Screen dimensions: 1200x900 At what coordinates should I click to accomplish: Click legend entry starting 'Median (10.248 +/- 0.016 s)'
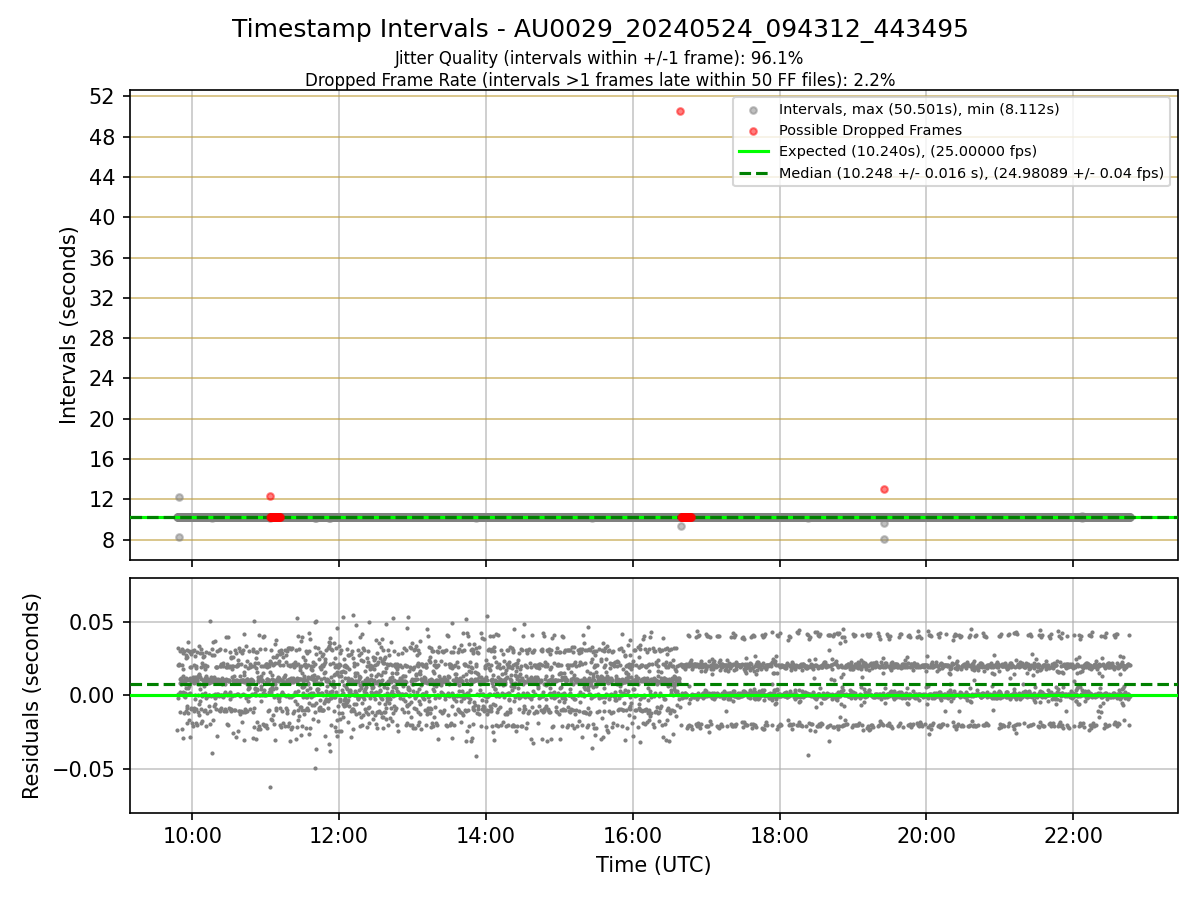click(x=971, y=173)
